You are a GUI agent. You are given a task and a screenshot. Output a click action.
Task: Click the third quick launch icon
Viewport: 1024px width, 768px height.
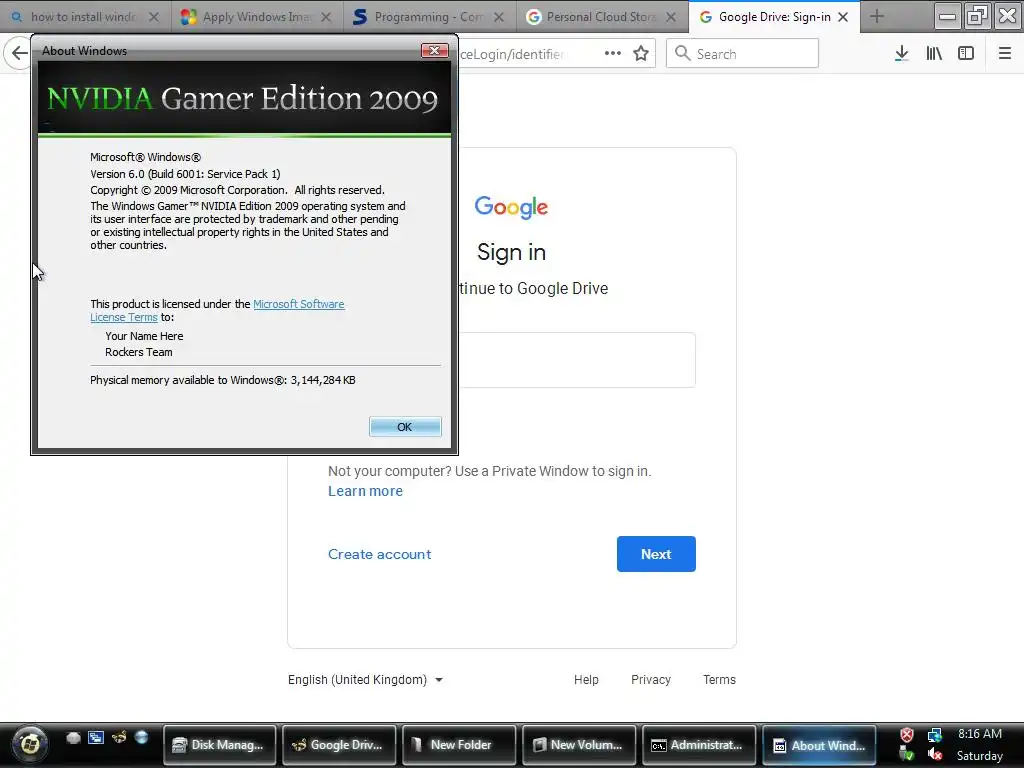click(119, 738)
